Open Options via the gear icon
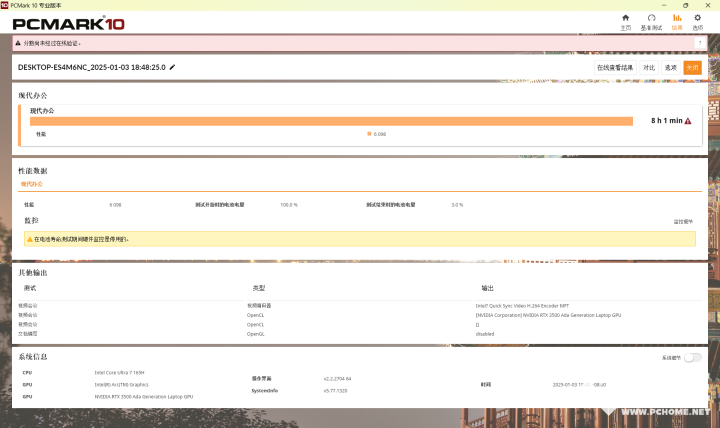Screen dimensions: 720x428 [698, 18]
